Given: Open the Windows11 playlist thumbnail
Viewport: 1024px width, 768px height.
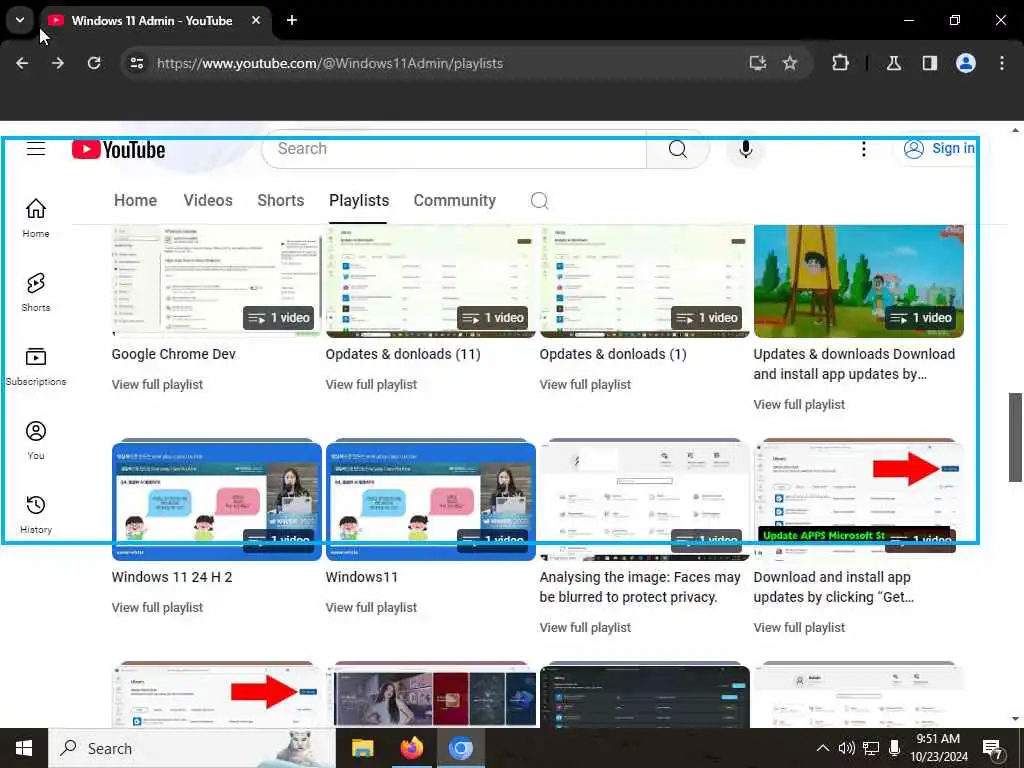Looking at the screenshot, I should pos(430,500).
